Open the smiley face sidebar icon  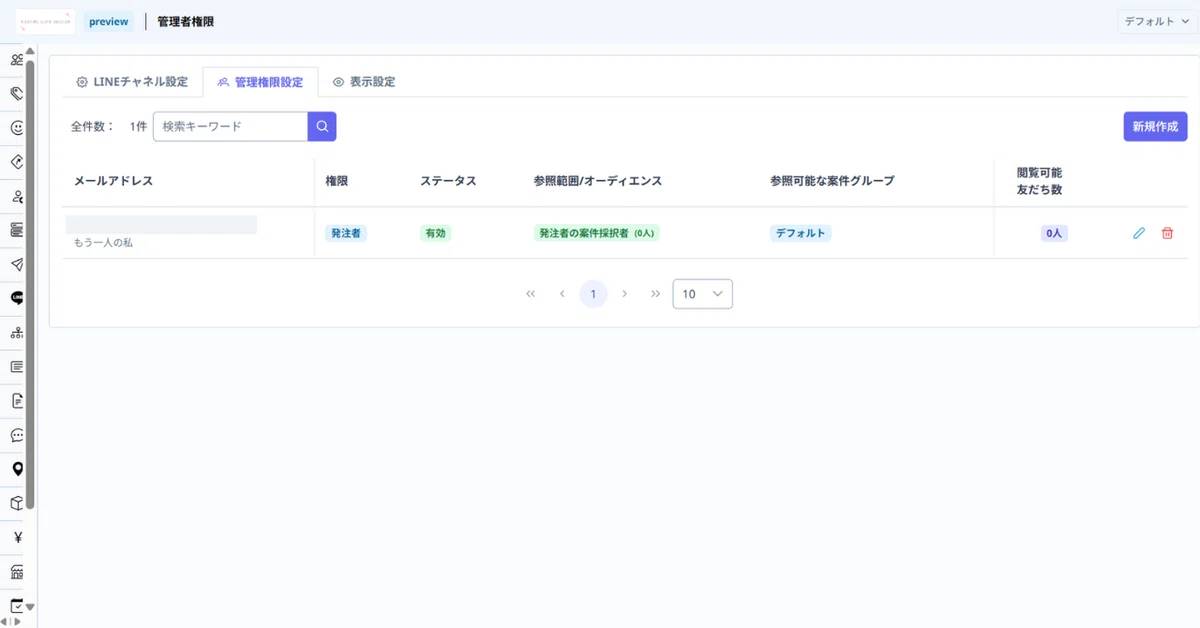(17, 128)
